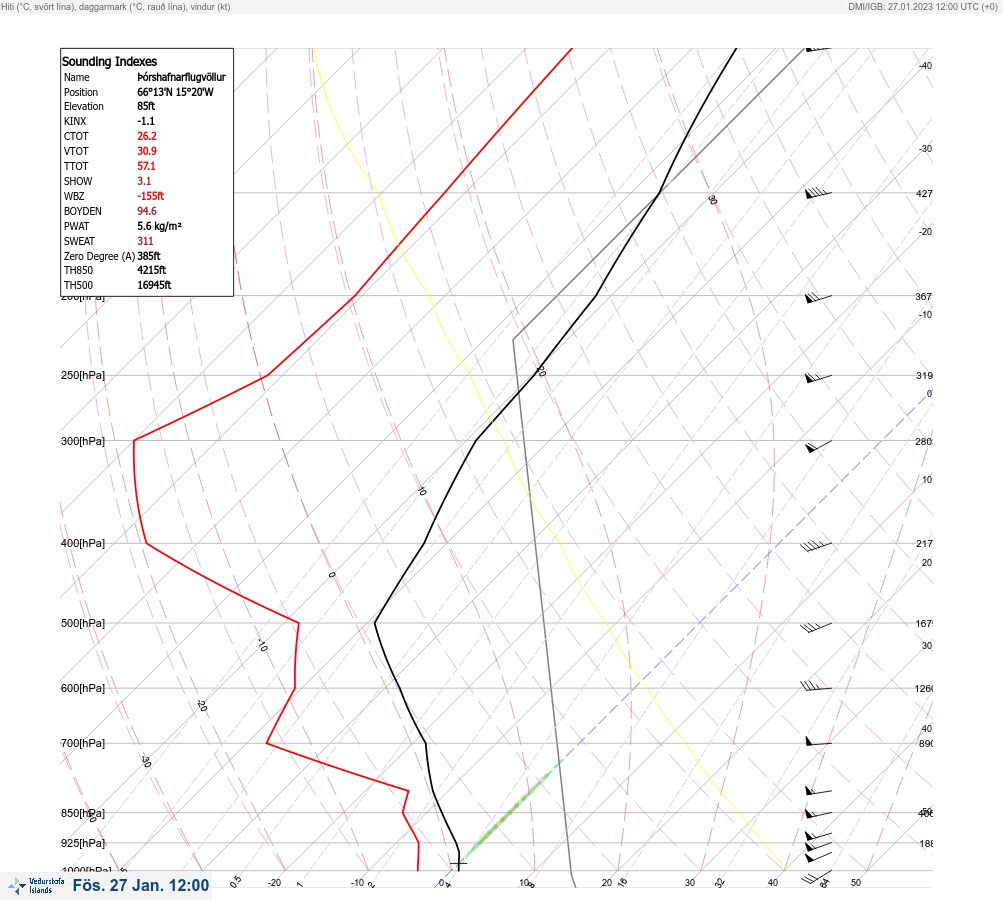Viewport: 1003px width, 900px height.
Task: Click the wind barb on the 427 height line
Action: click(x=818, y=193)
